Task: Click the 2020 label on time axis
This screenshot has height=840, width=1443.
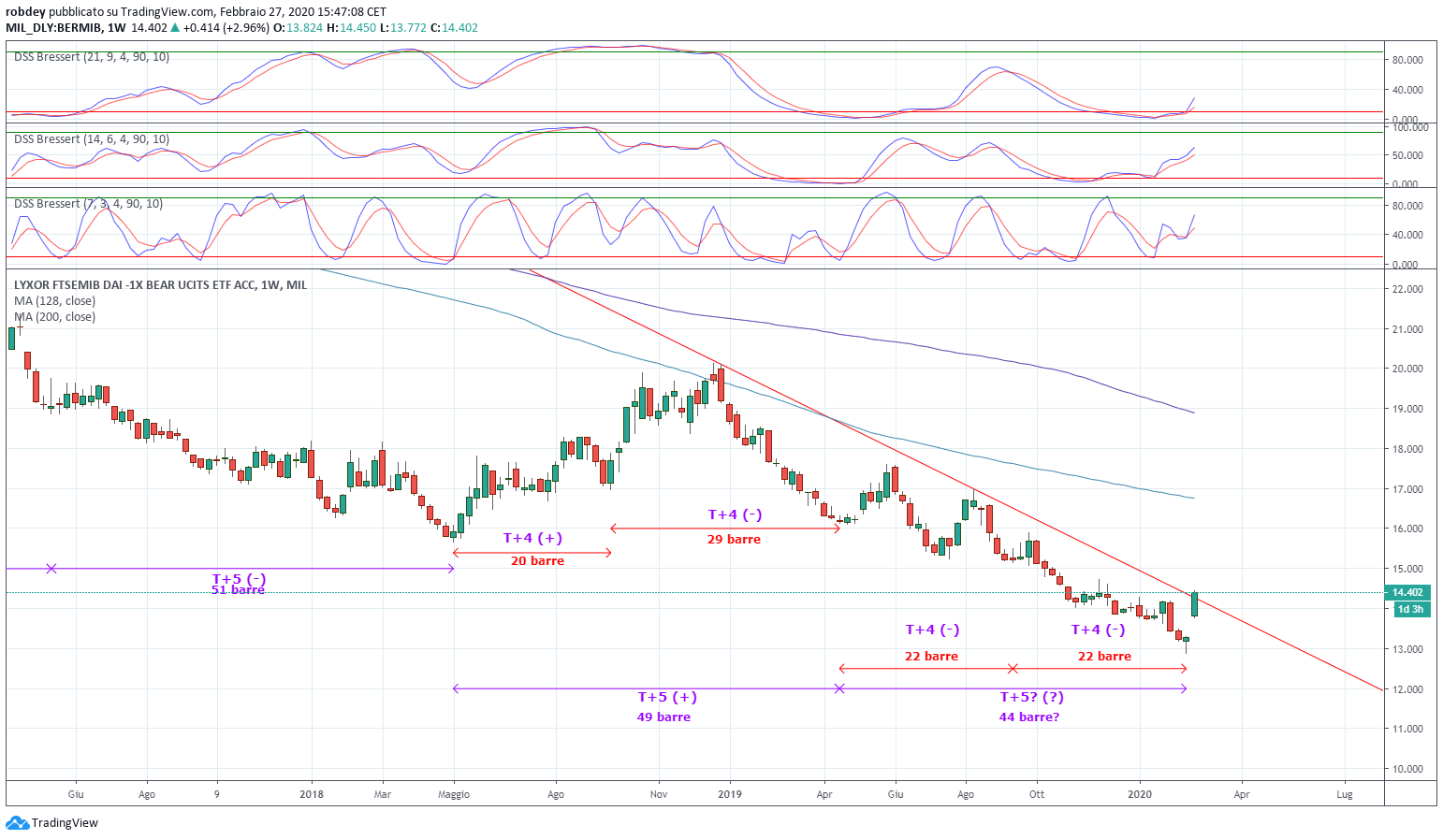Action: [1140, 794]
